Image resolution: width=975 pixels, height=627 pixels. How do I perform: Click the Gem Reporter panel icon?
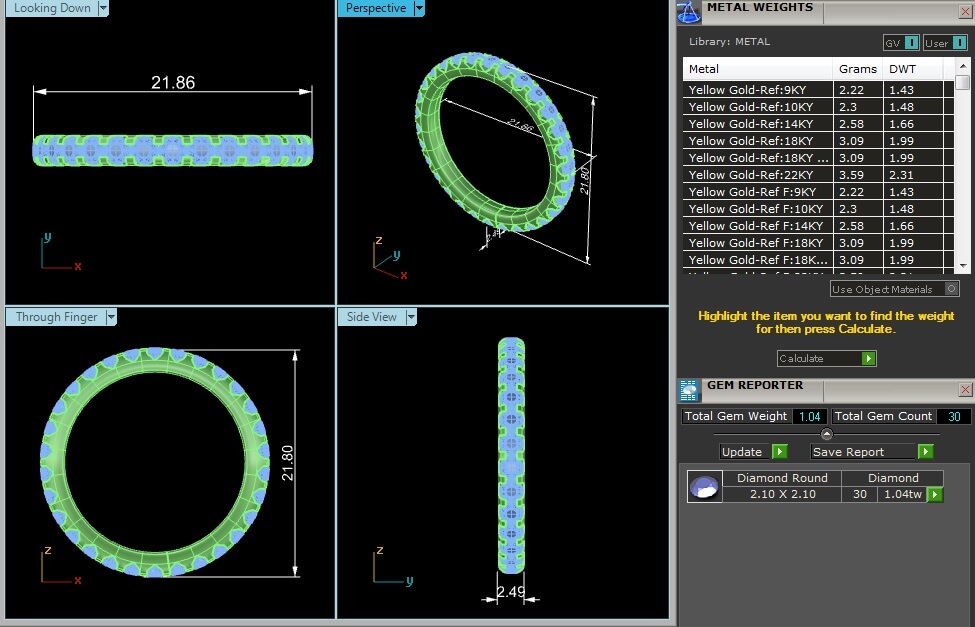[688, 390]
